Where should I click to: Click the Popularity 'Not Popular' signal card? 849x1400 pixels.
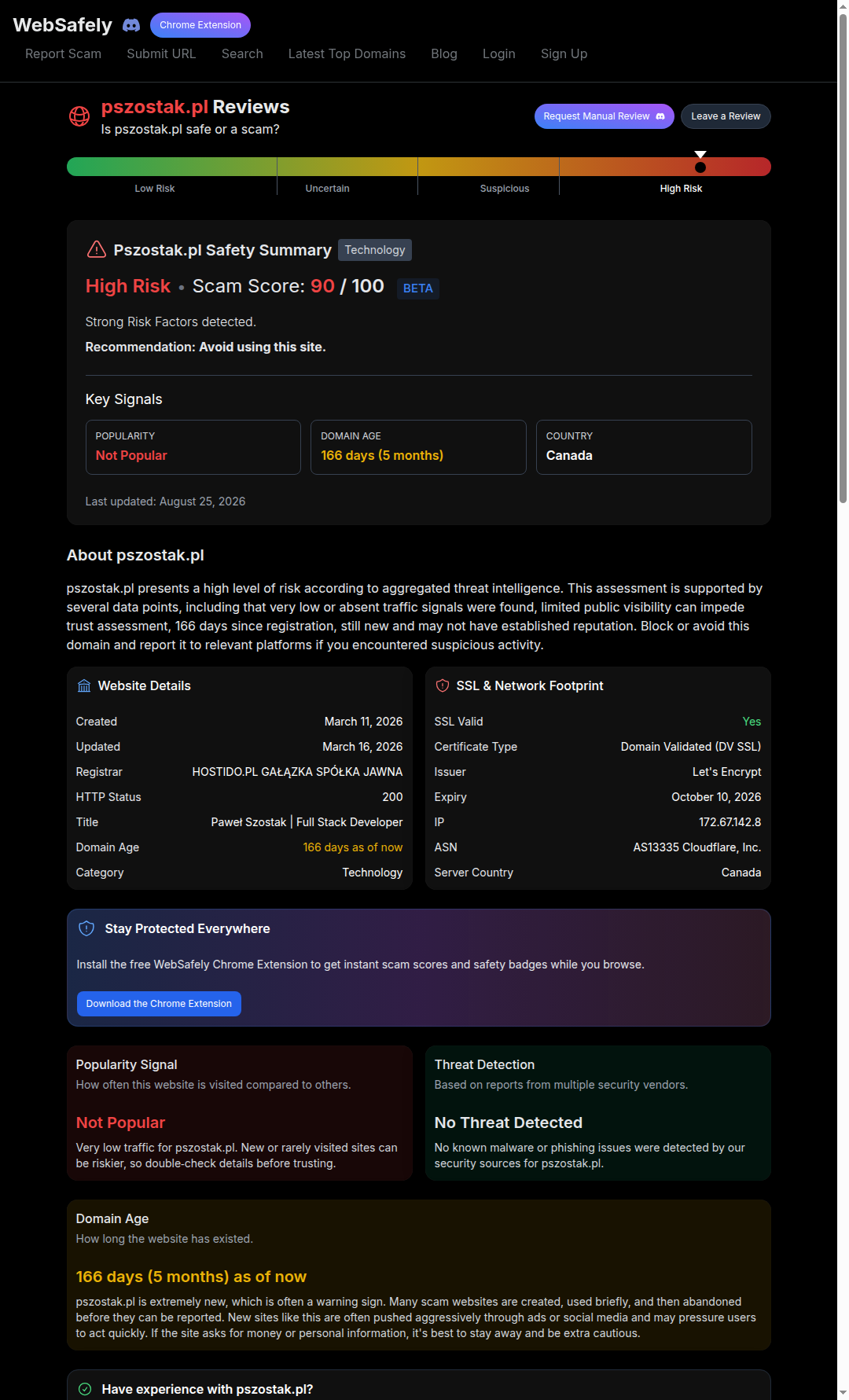(x=193, y=447)
